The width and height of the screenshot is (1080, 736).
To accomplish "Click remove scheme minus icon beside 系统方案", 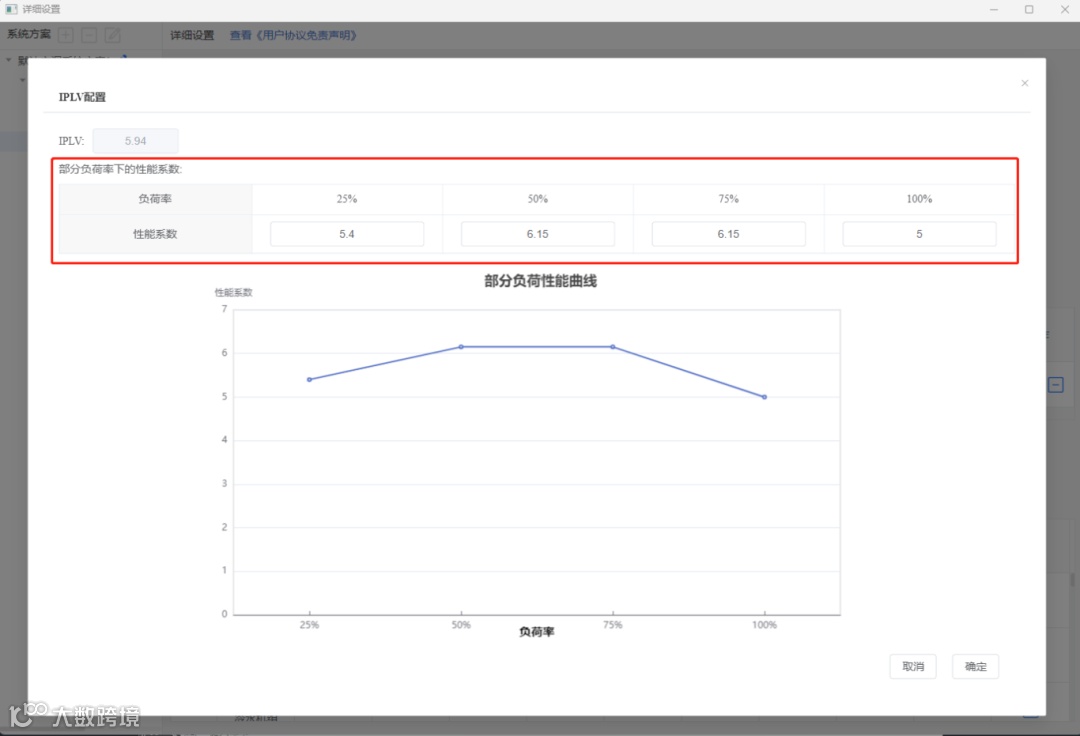I will coord(89,34).
